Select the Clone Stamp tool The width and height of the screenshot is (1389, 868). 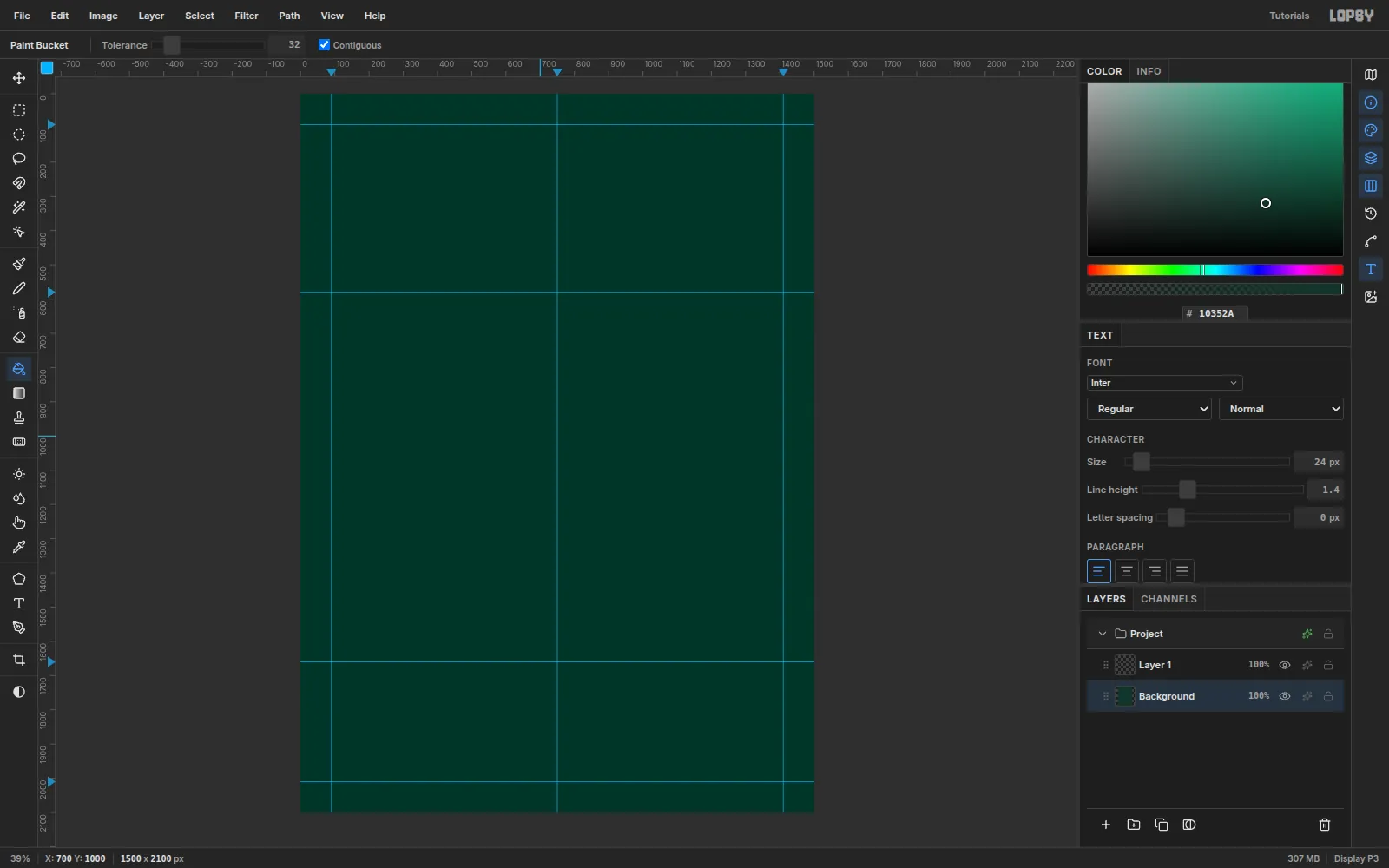point(18,418)
